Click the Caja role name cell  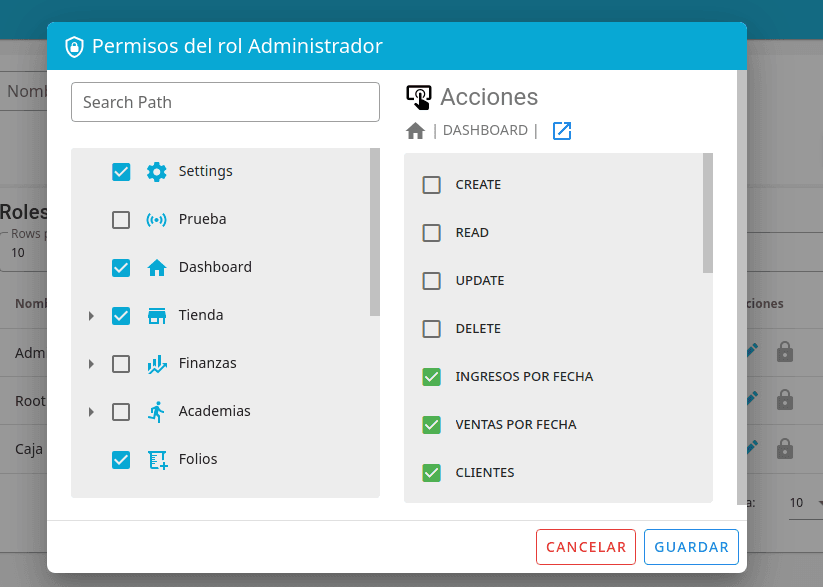point(29,449)
